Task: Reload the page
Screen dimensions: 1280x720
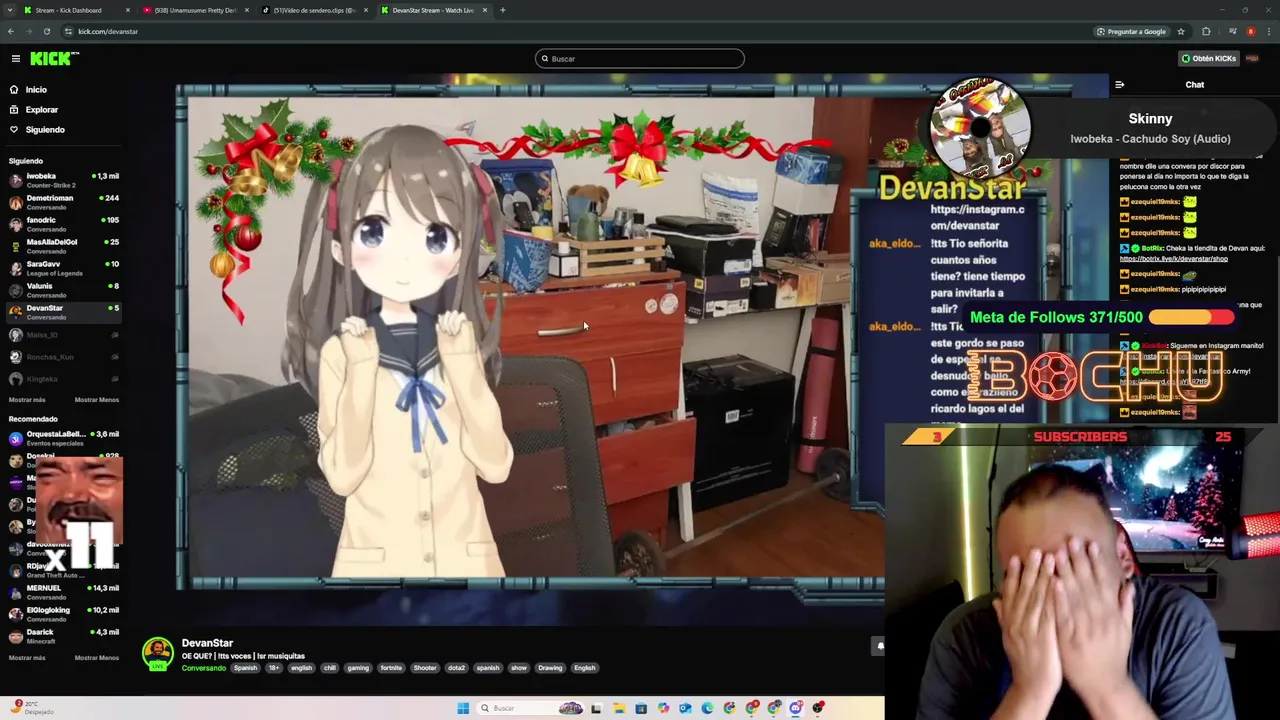Action: [47, 31]
